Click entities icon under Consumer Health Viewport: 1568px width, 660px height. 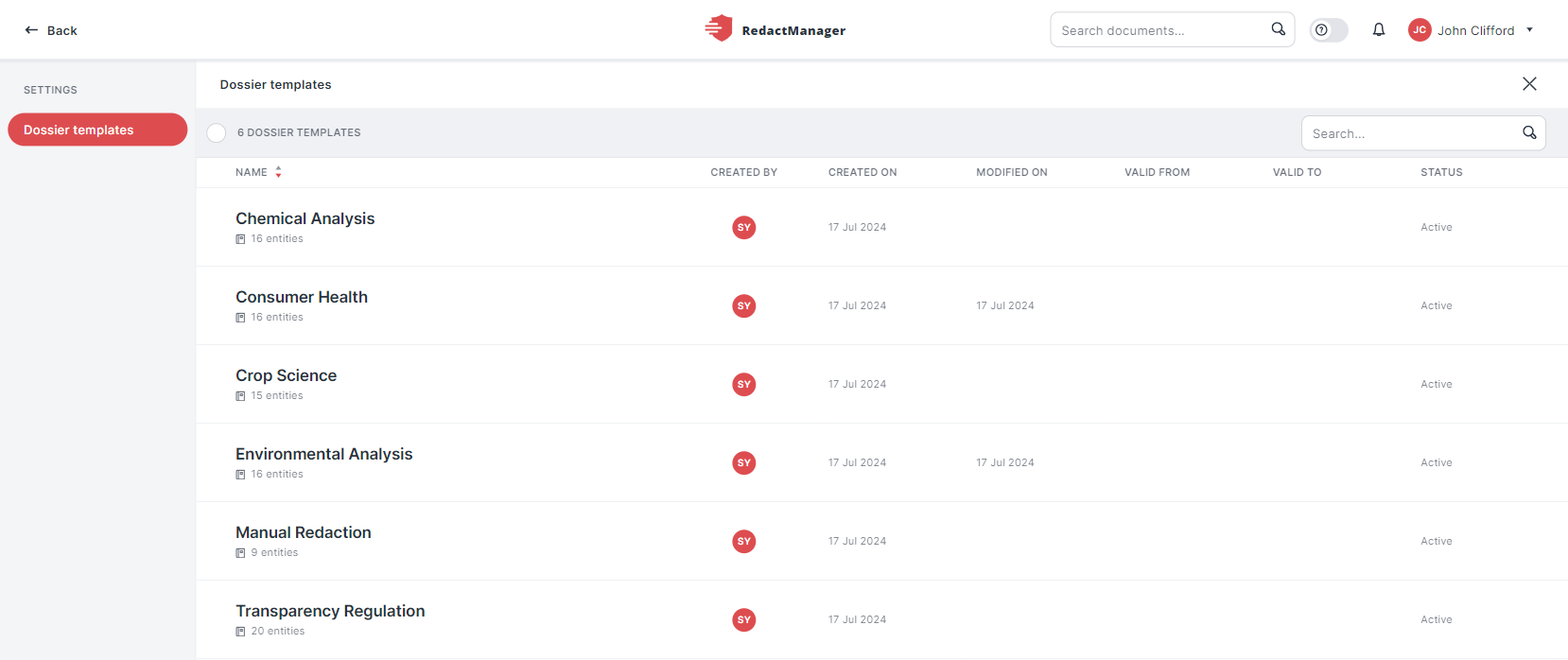[240, 318]
